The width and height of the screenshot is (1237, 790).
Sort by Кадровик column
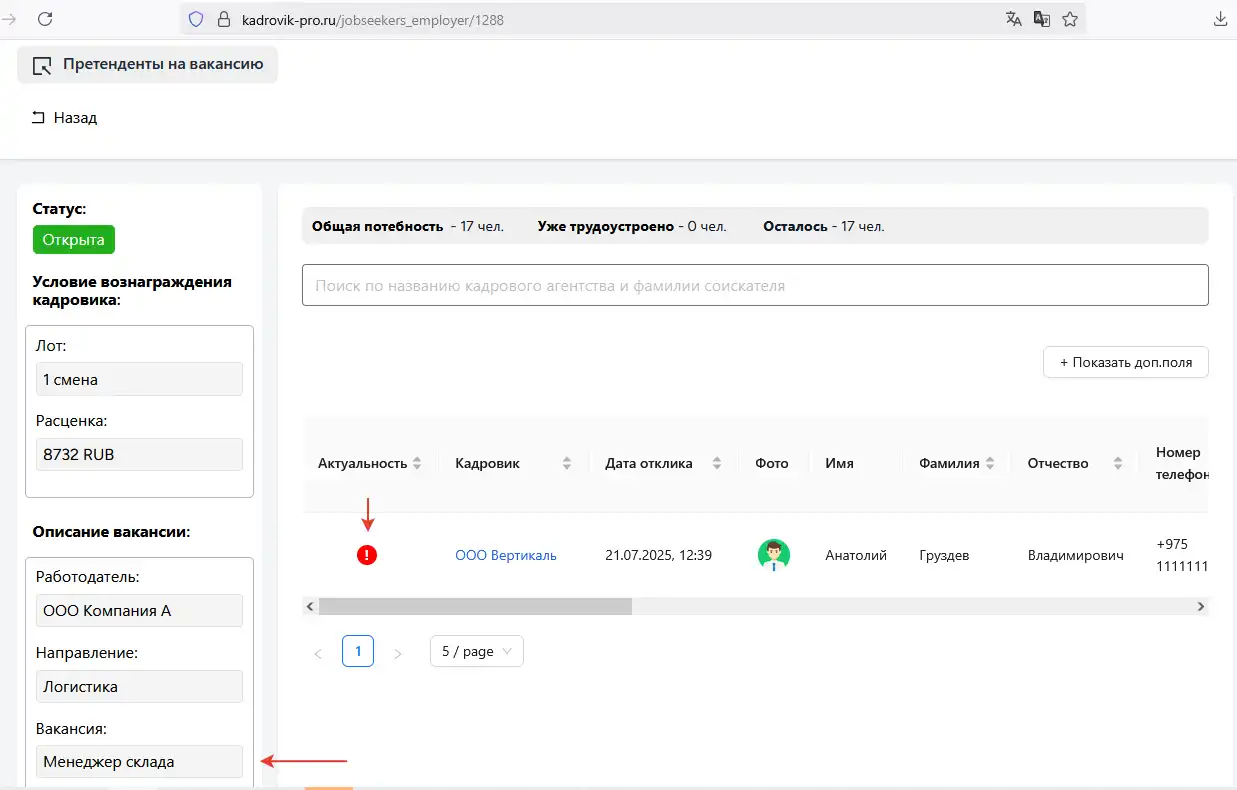pos(567,463)
